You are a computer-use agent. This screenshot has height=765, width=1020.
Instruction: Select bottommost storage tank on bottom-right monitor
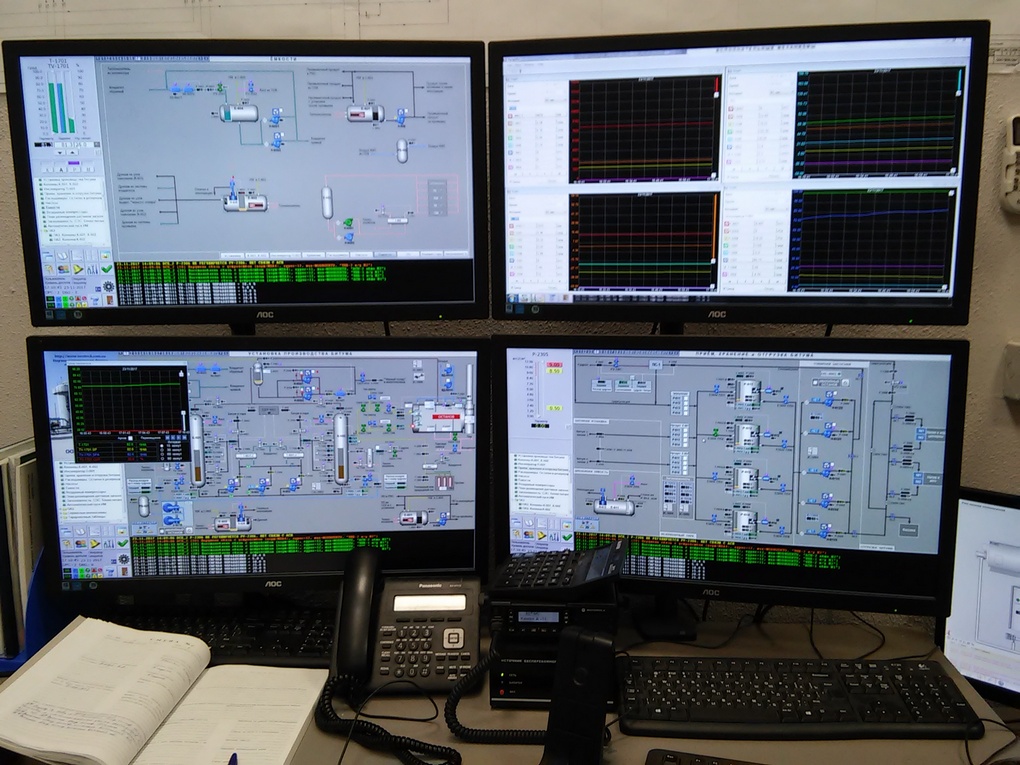point(746,522)
